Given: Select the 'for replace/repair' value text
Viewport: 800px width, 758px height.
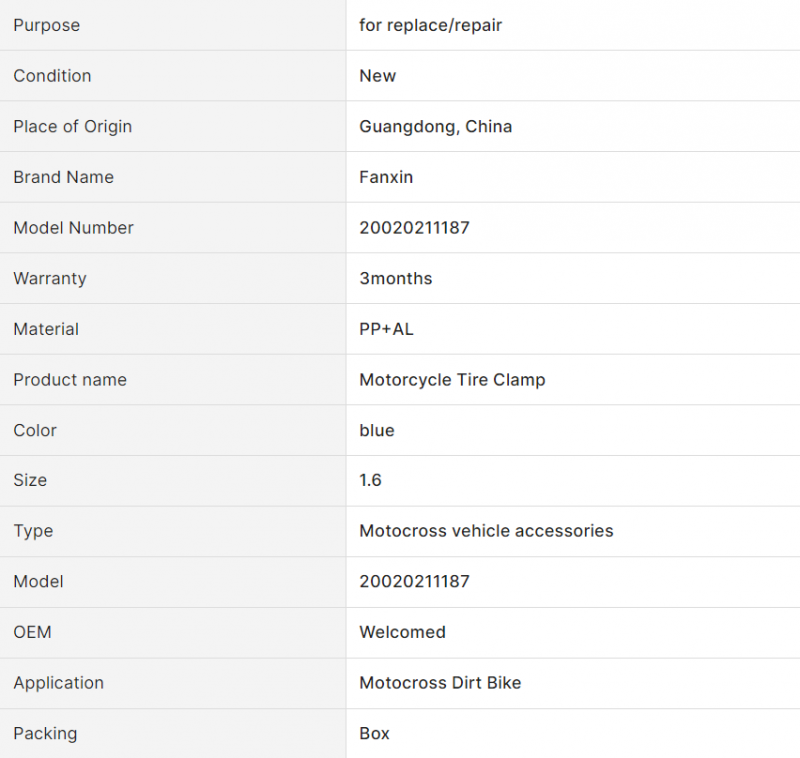Looking at the screenshot, I should point(431,25).
